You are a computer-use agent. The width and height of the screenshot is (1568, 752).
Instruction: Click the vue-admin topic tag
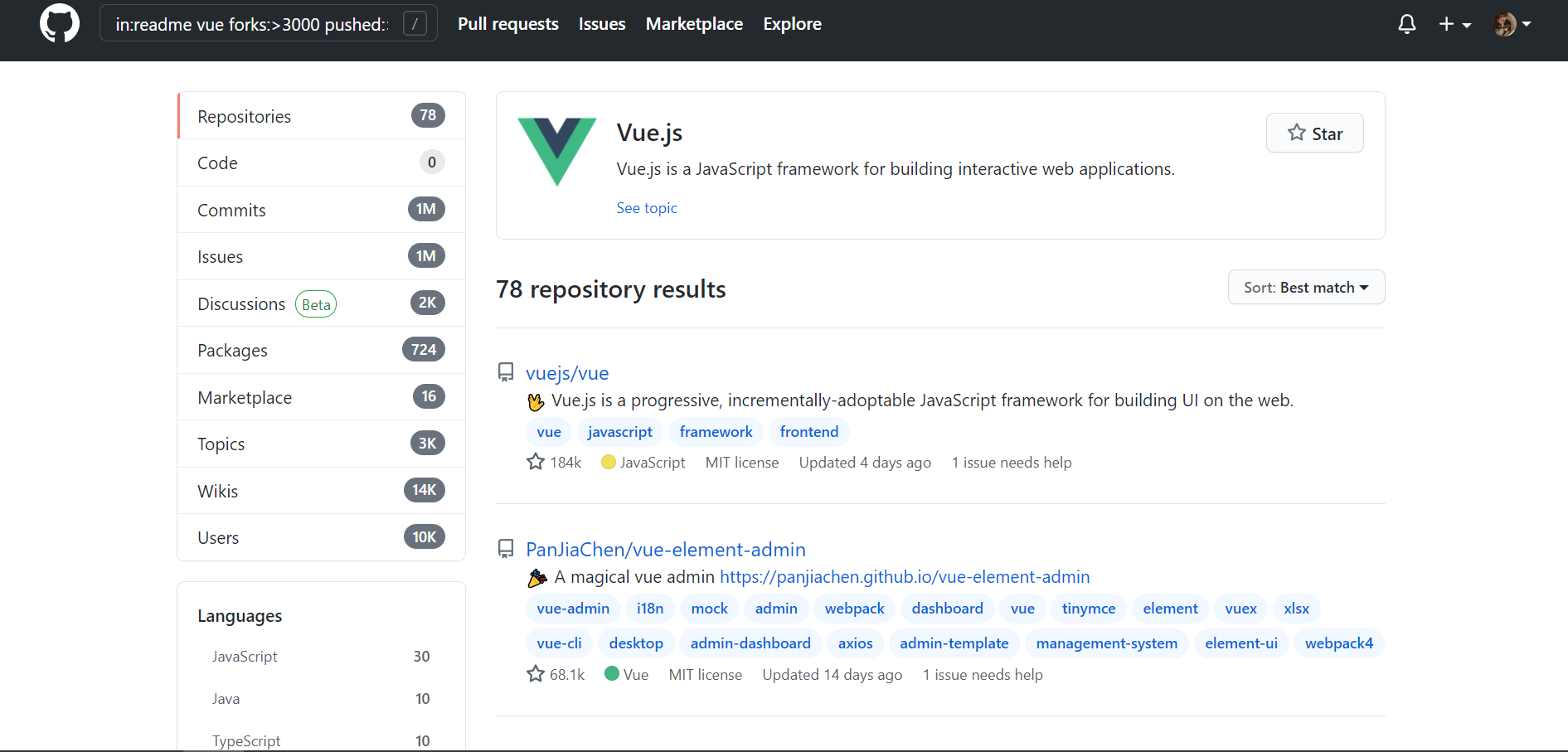573,609
